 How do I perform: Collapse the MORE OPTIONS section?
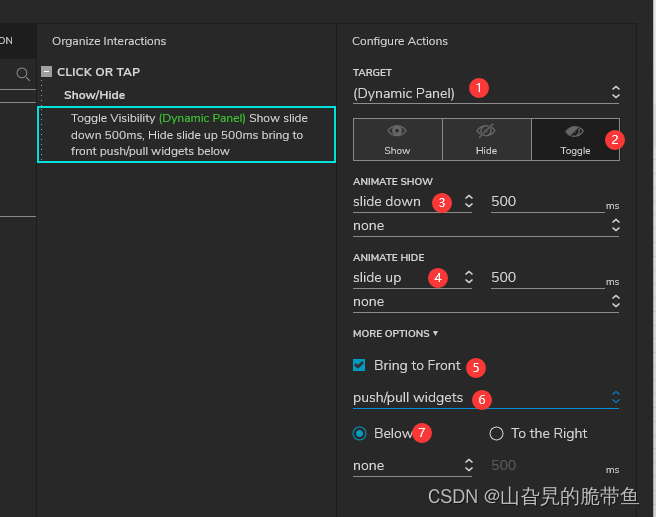click(395, 333)
